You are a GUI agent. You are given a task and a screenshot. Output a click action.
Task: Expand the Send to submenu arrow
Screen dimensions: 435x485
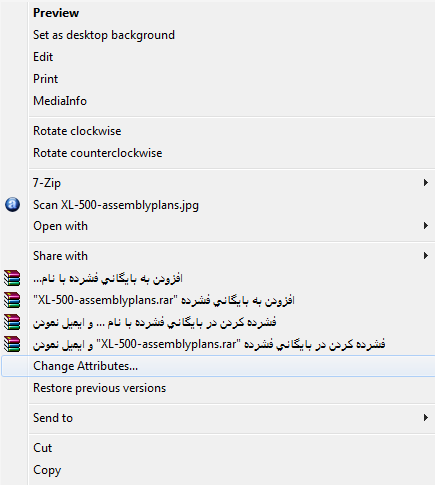coord(426,418)
